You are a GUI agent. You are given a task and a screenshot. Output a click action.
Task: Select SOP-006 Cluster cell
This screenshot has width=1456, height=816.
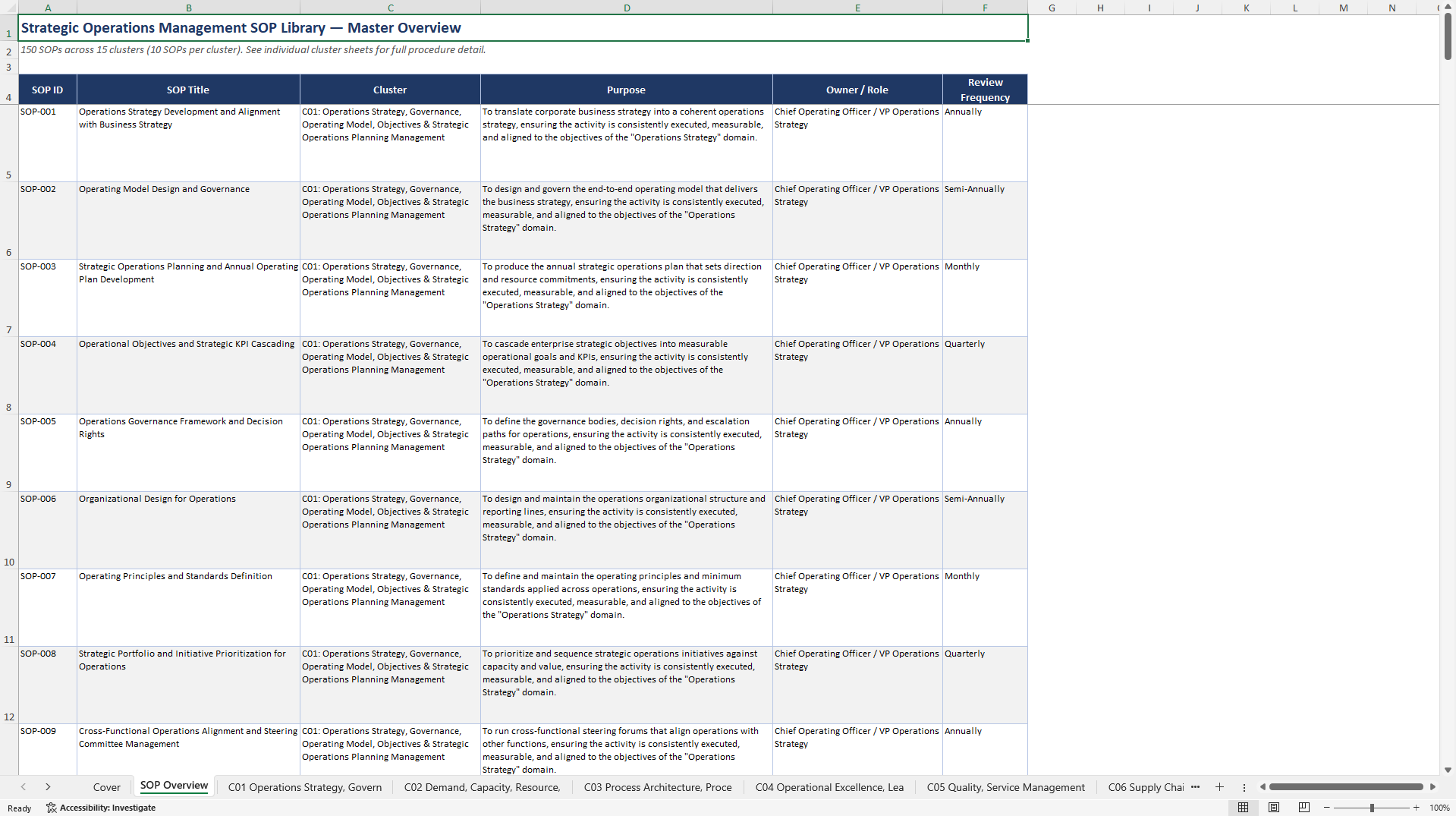pyautogui.click(x=390, y=530)
